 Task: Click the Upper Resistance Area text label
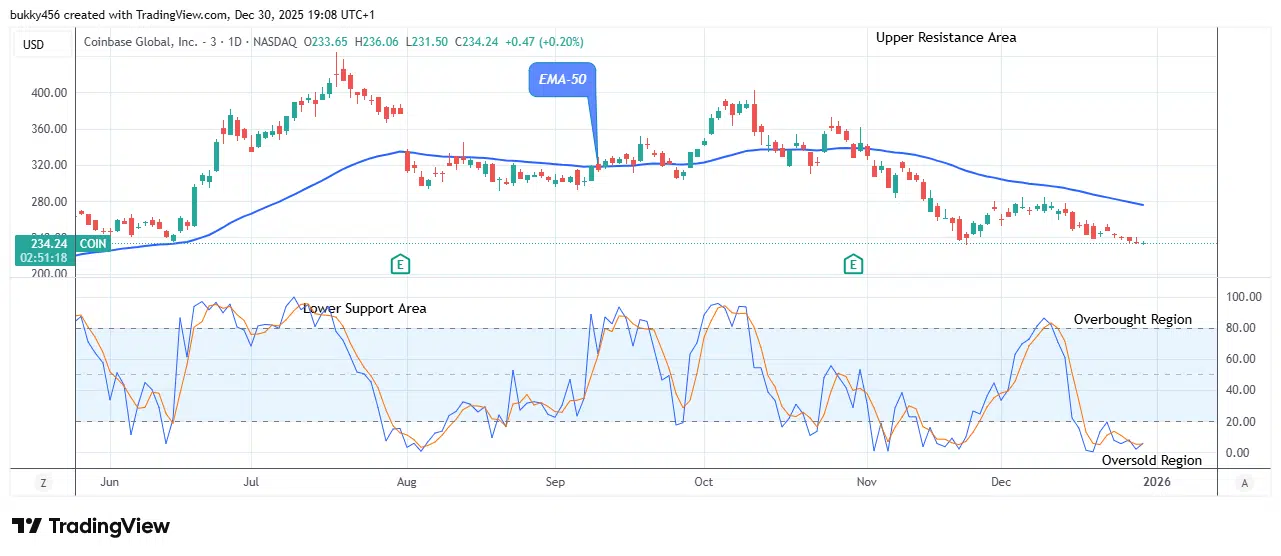point(946,38)
